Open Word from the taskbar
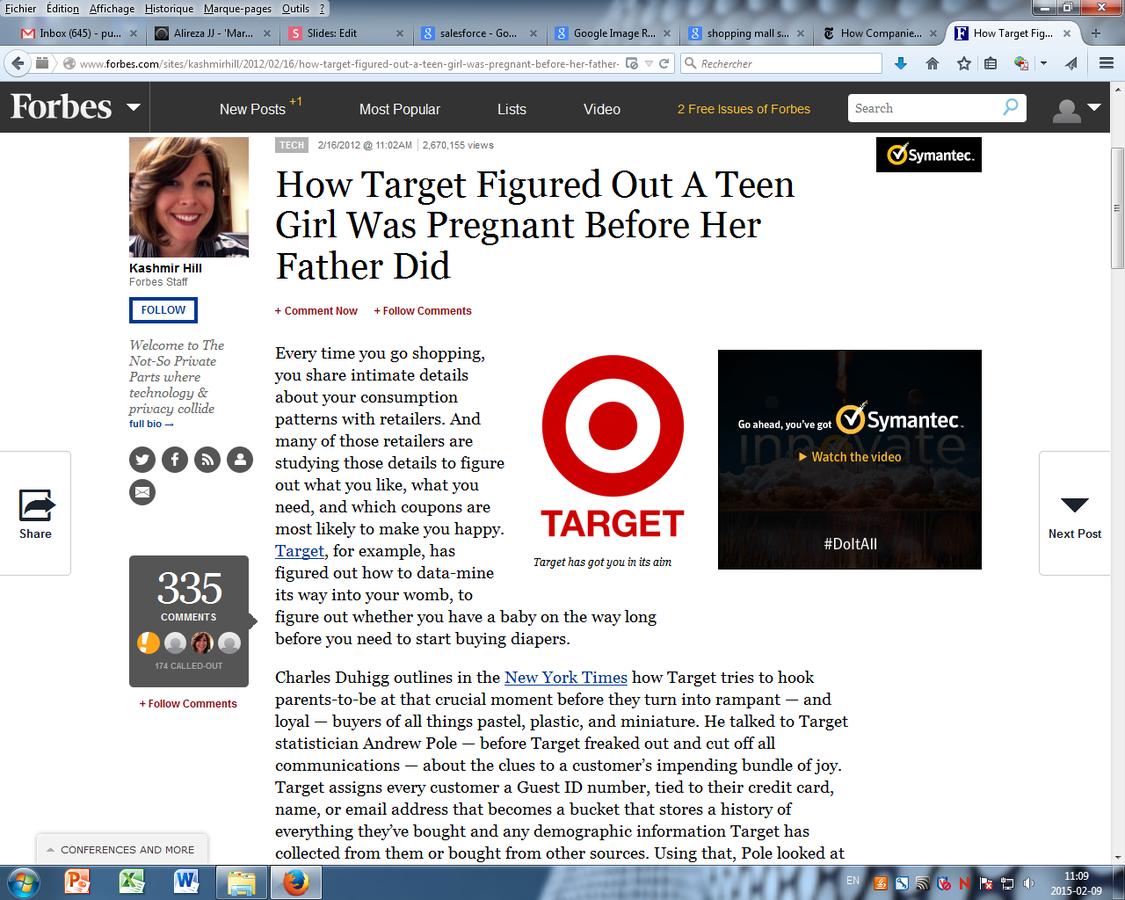This screenshot has width=1125, height=900. [186, 882]
